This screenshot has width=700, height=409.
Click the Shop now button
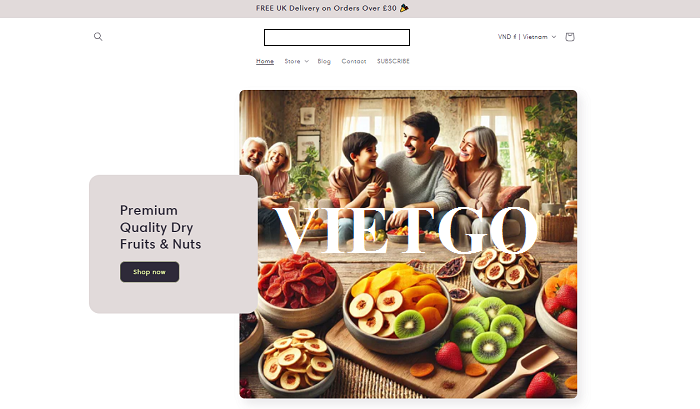tap(150, 272)
